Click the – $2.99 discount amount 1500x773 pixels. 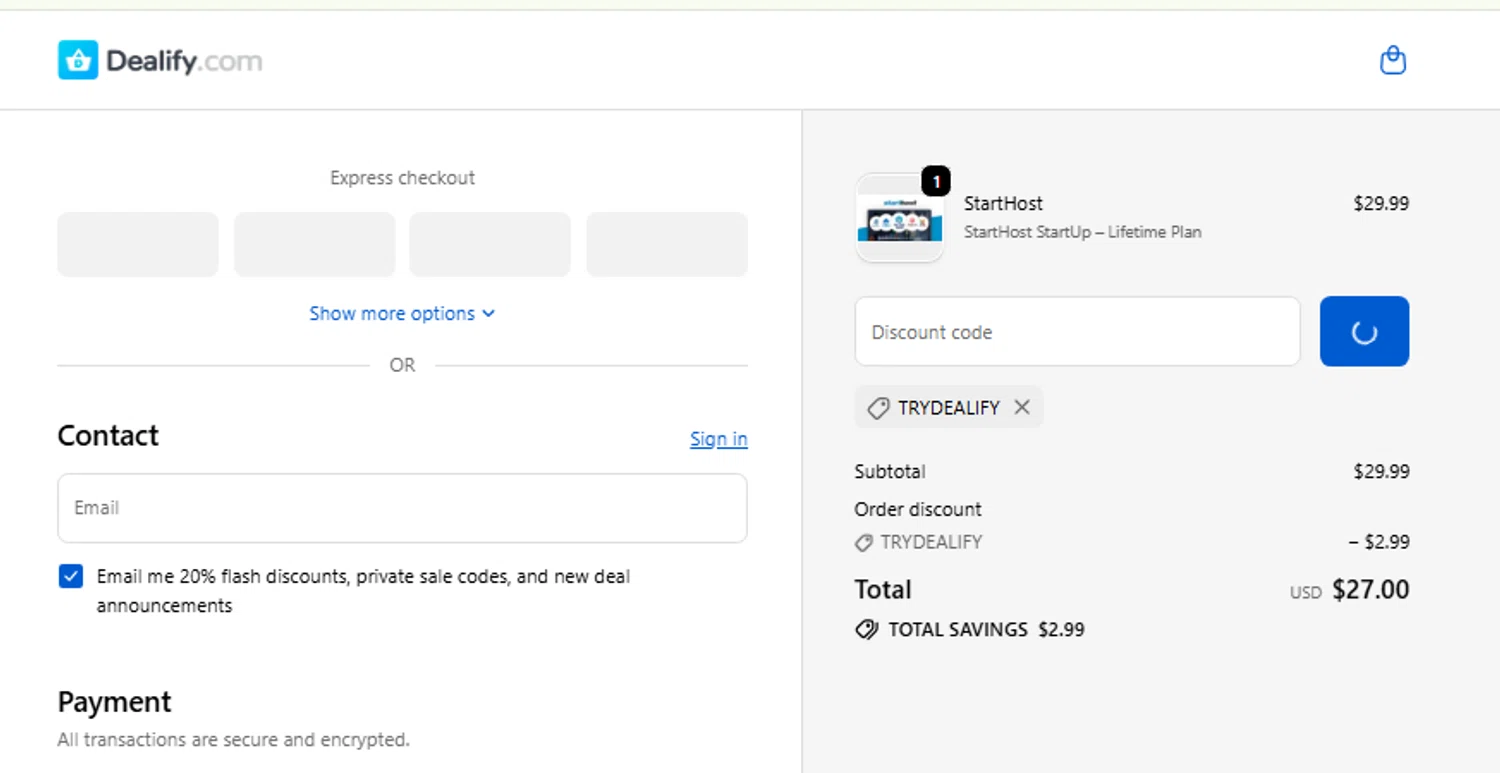(1379, 542)
